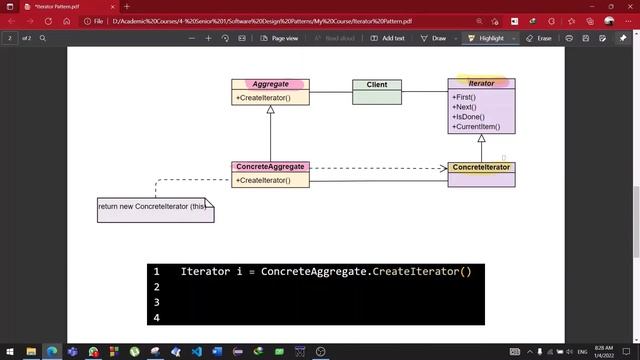Viewport: 640px width, 360px height.
Task: Select the Draw tool
Action: tap(433, 38)
